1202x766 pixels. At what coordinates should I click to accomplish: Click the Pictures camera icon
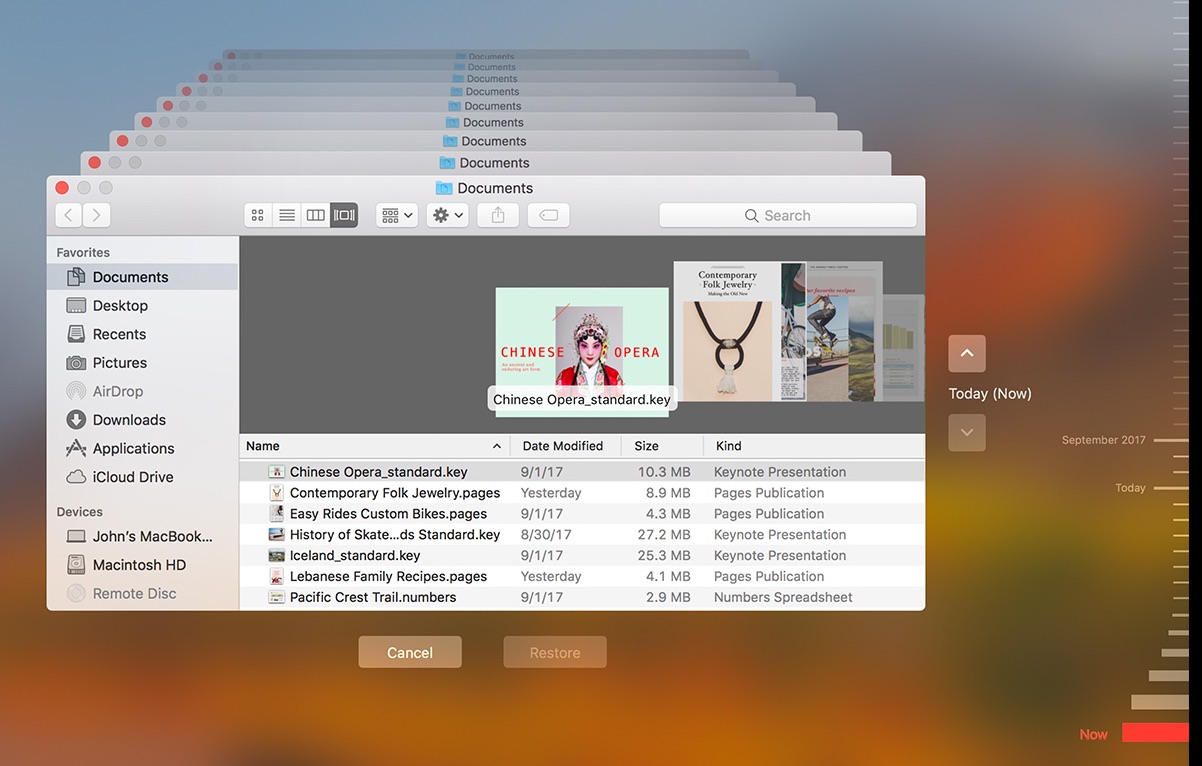(76, 363)
